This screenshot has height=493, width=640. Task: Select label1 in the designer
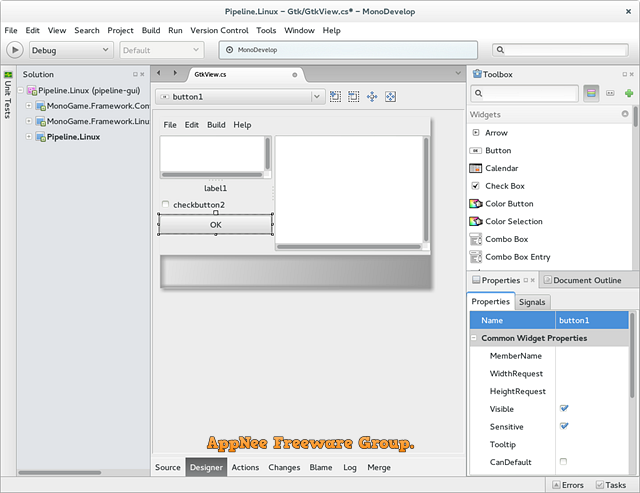pyautogui.click(x=215, y=188)
